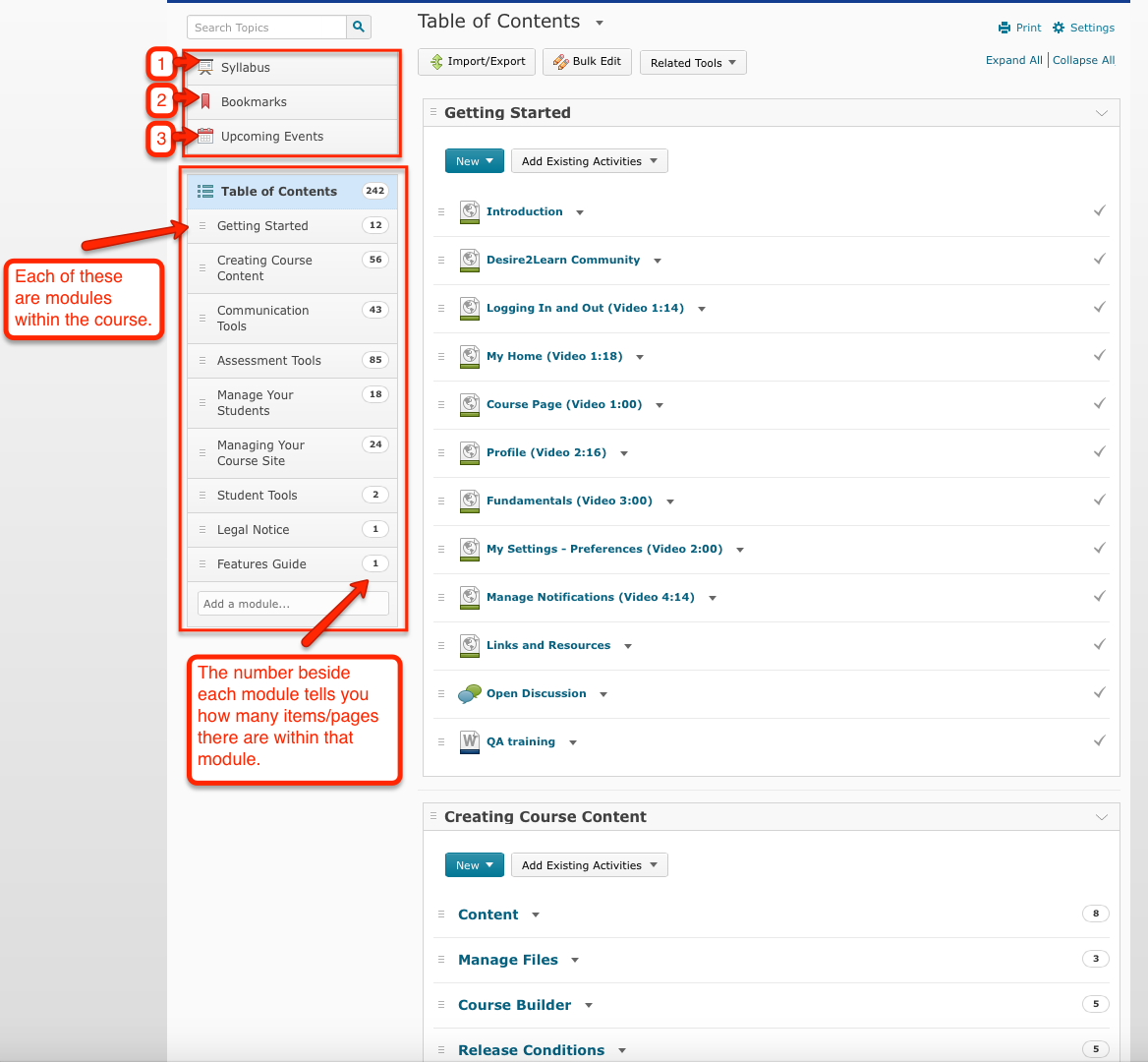Click the red Bookmarks icon
Screen dimensions: 1148x1062
point(206,102)
